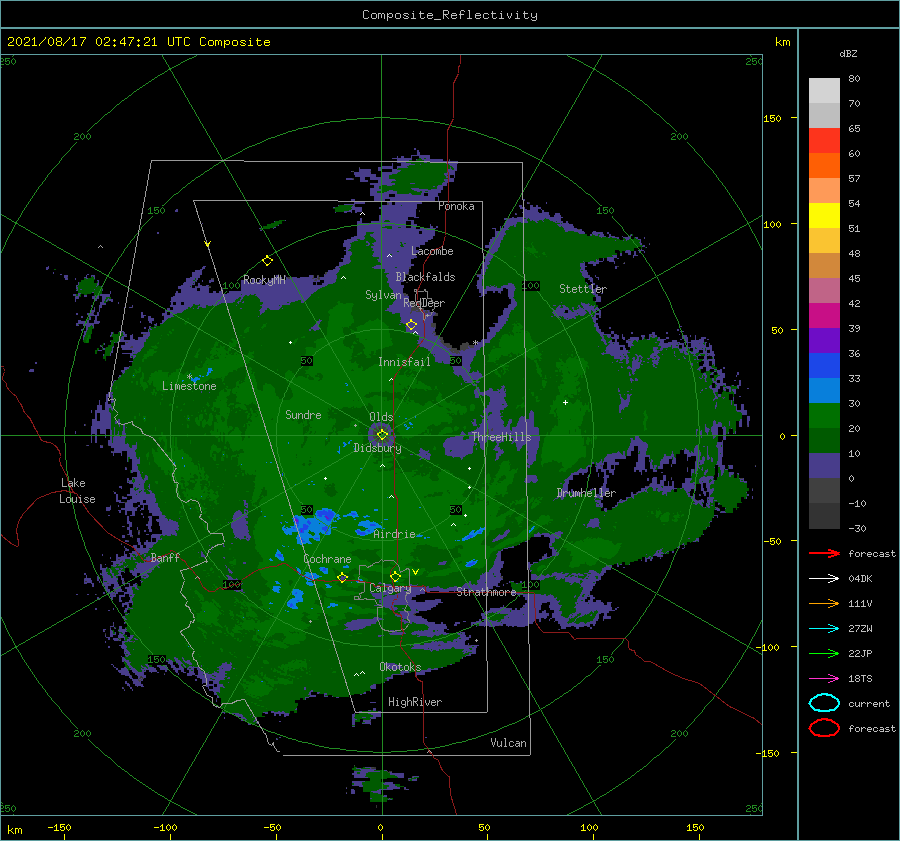Click the red forecast ellipse in legend
The height and width of the screenshot is (841, 900).
[x=824, y=728]
